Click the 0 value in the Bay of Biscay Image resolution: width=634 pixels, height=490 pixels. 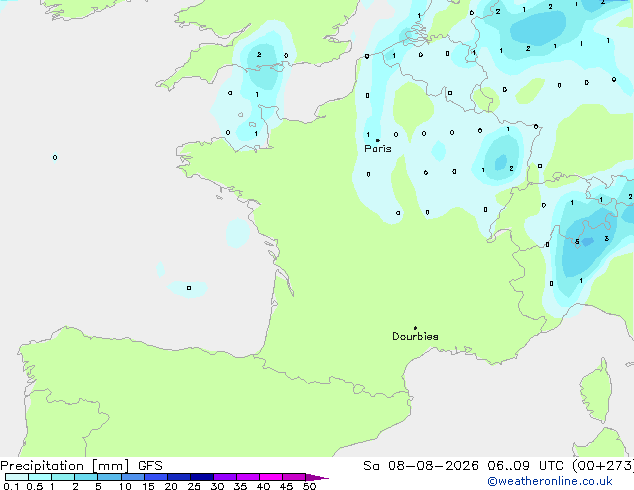[189, 288]
